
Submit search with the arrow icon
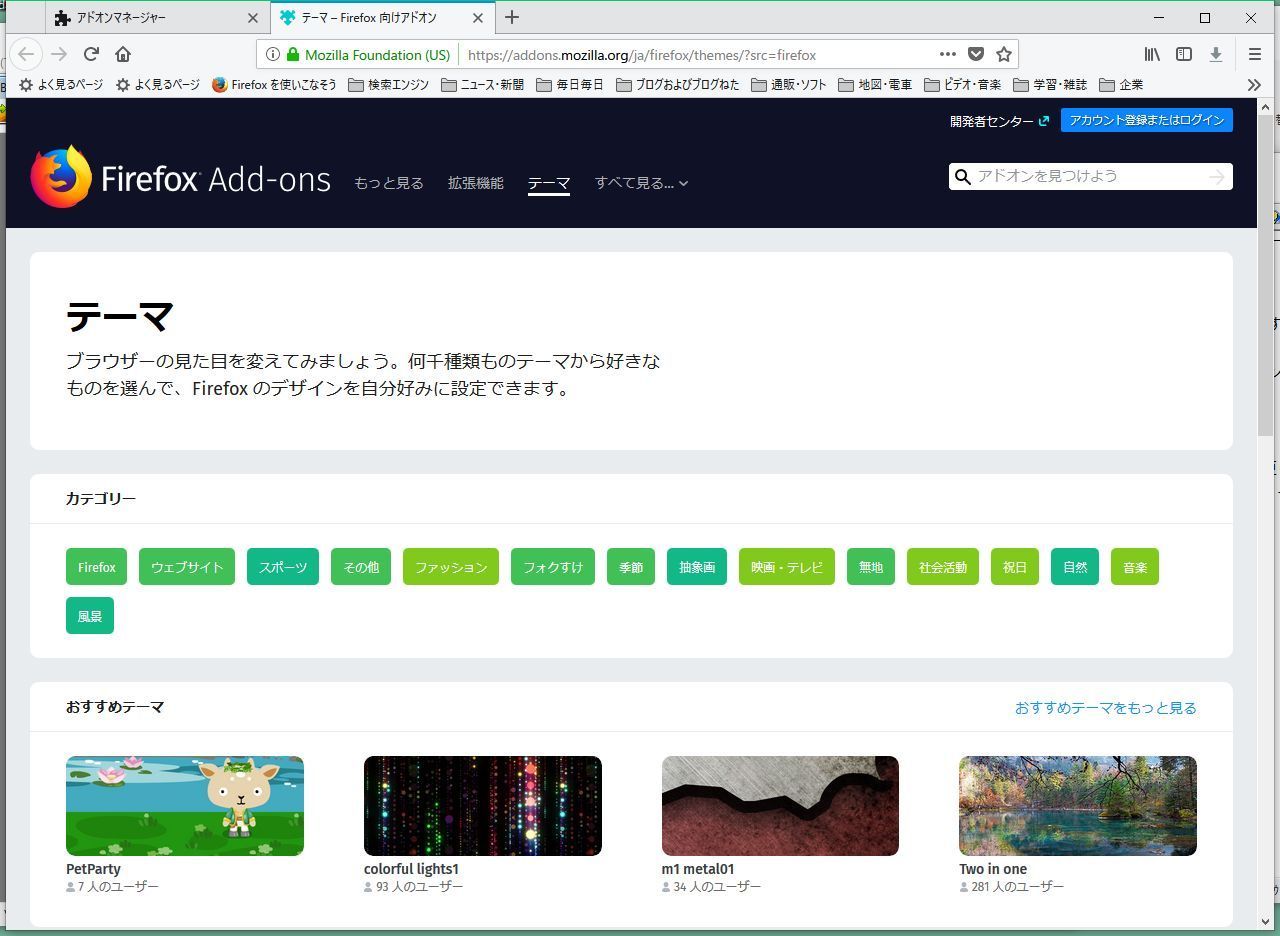click(x=1216, y=177)
